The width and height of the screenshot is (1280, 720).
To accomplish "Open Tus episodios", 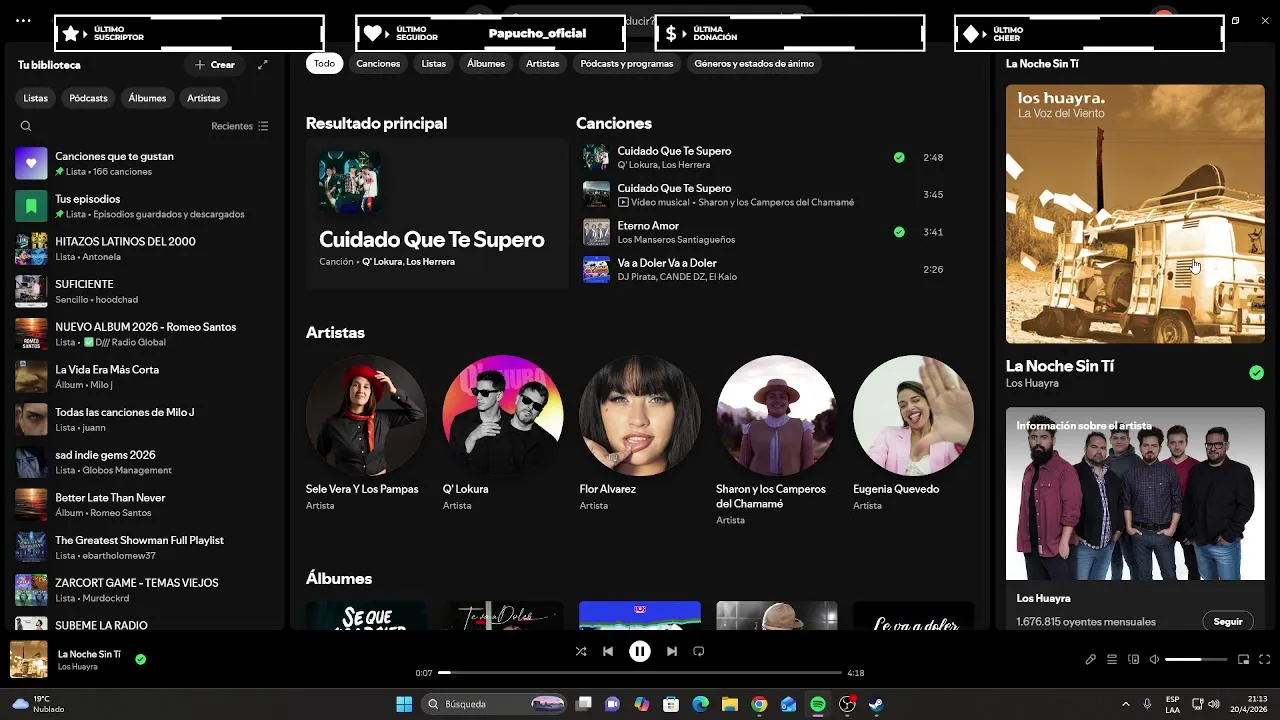I will click(x=145, y=206).
